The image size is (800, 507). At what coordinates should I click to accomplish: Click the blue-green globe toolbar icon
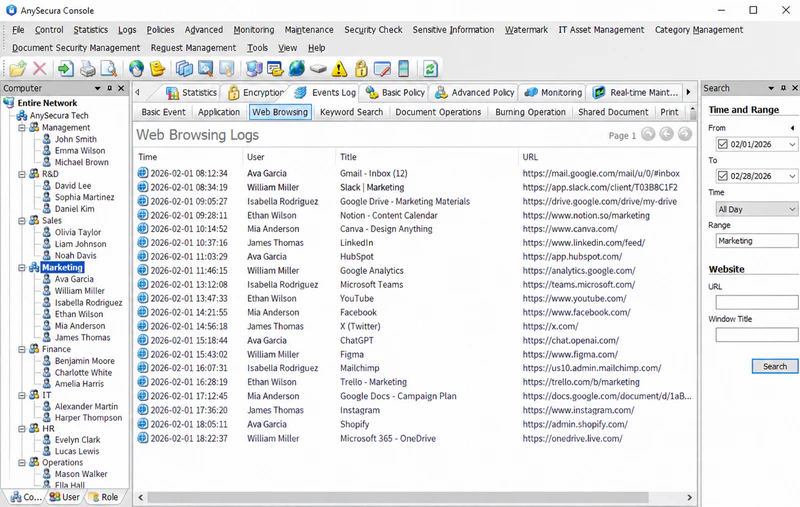(296, 68)
